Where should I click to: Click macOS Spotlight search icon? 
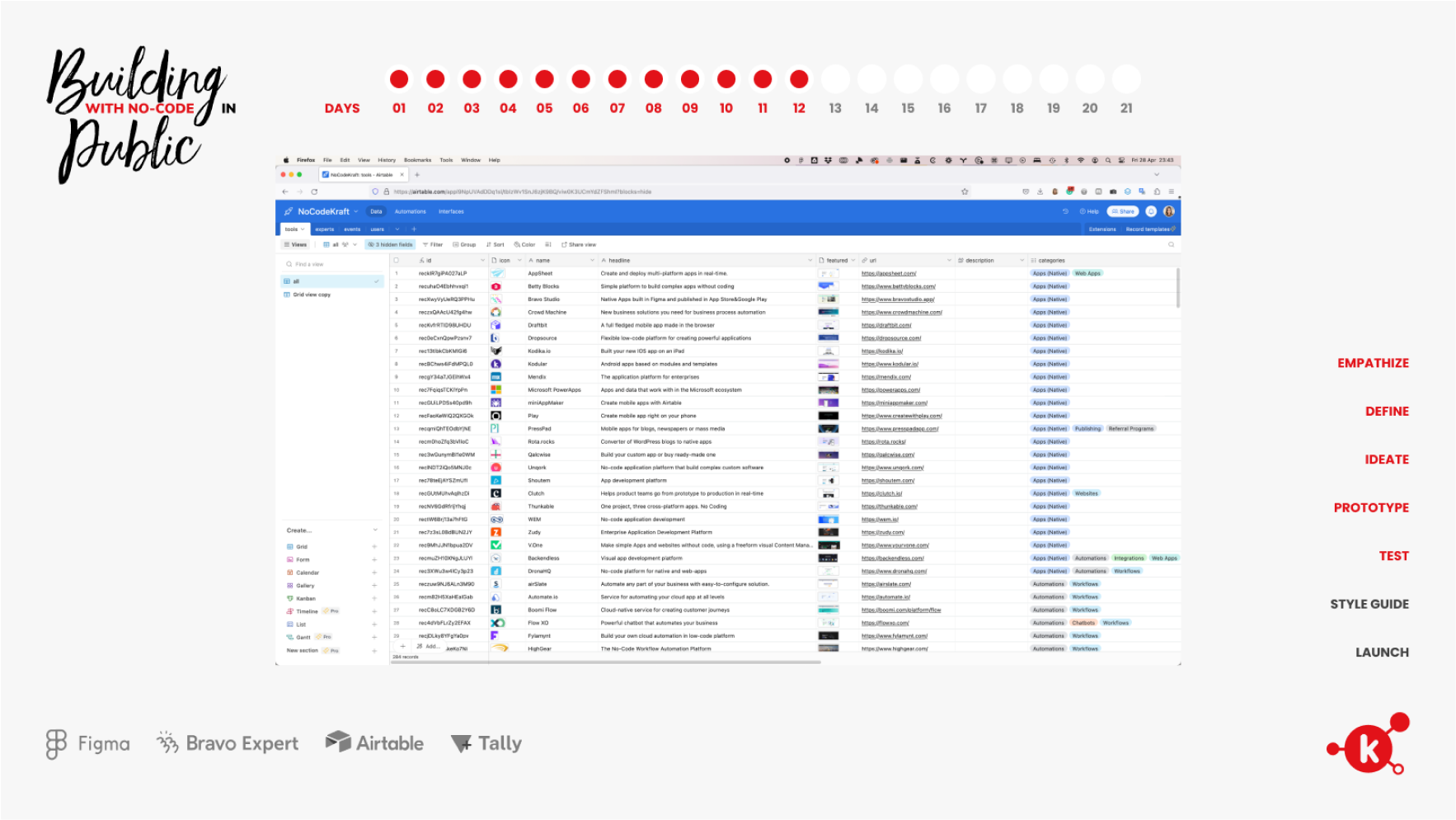(x=1109, y=160)
